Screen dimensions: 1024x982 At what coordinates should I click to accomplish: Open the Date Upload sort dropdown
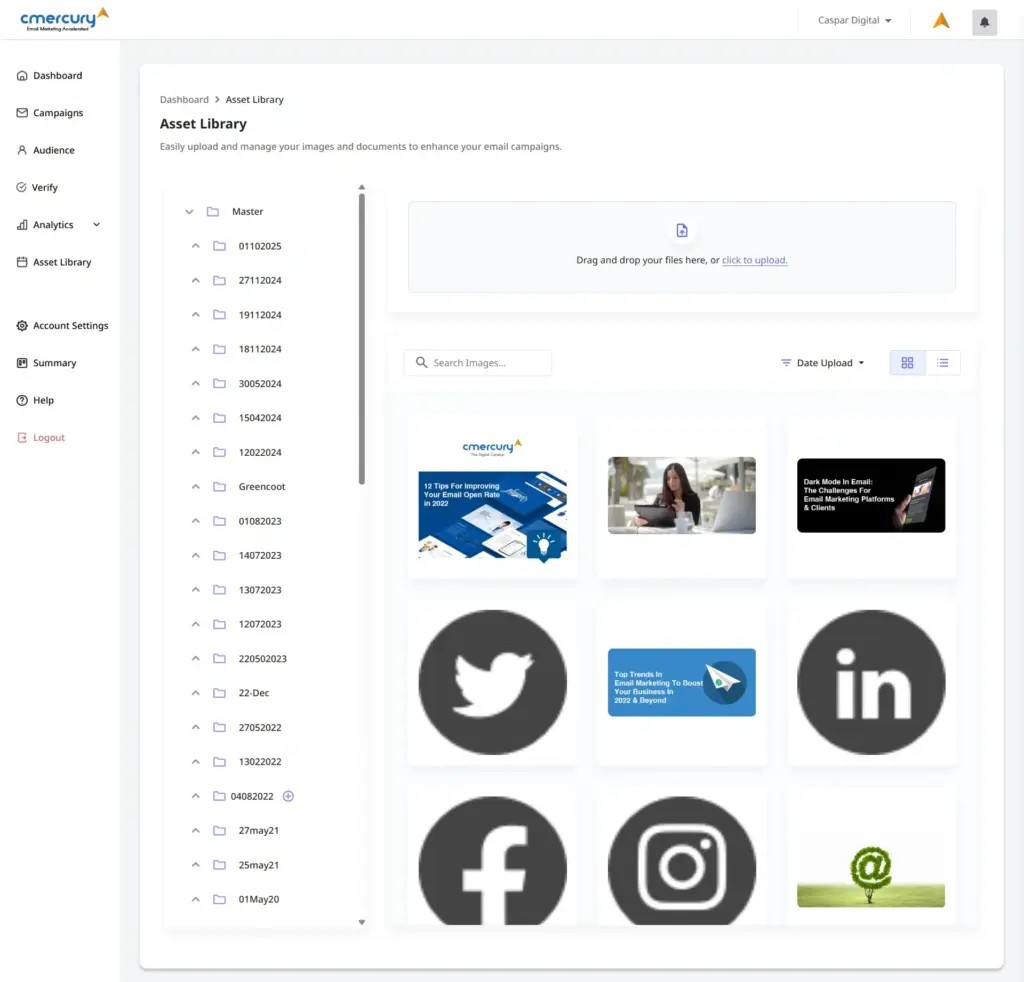(x=822, y=363)
